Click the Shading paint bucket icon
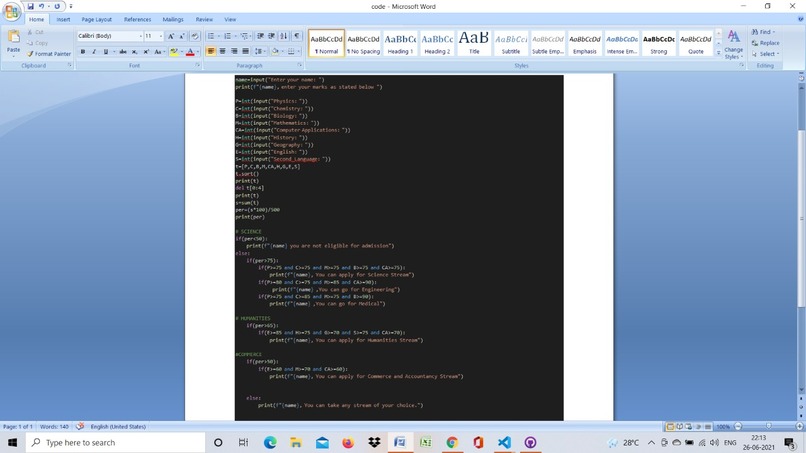 coord(274,51)
